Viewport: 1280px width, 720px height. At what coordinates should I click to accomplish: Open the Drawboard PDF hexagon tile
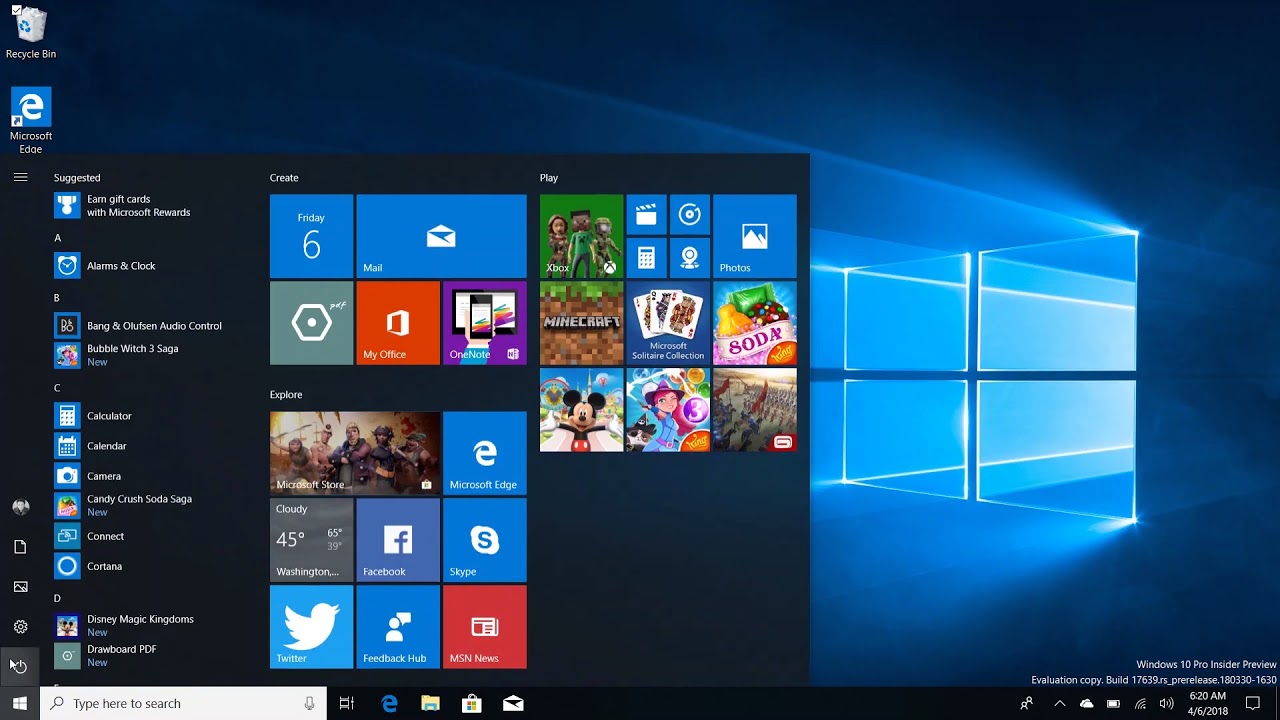(311, 323)
